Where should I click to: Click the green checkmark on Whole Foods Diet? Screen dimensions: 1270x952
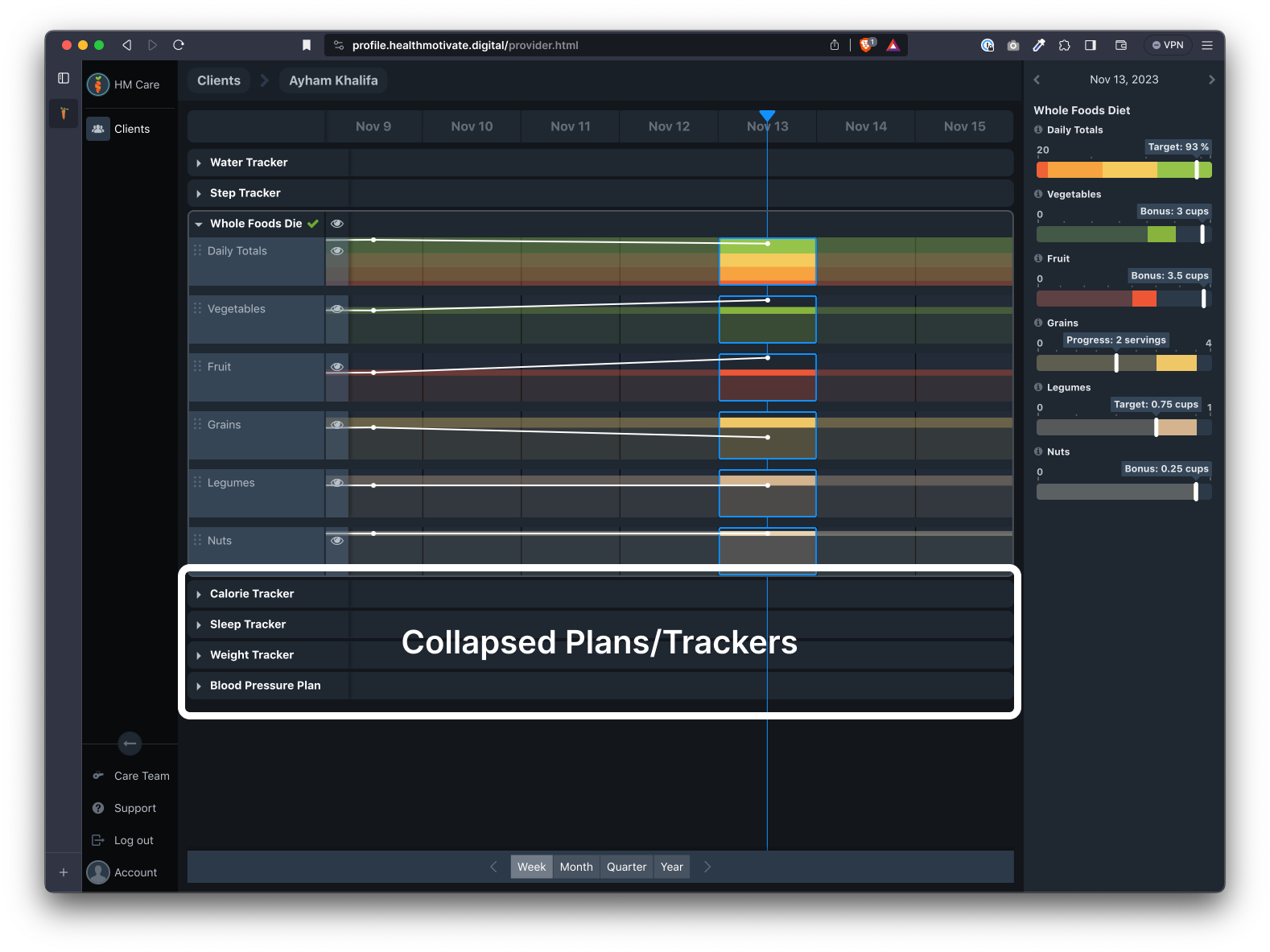tap(313, 224)
